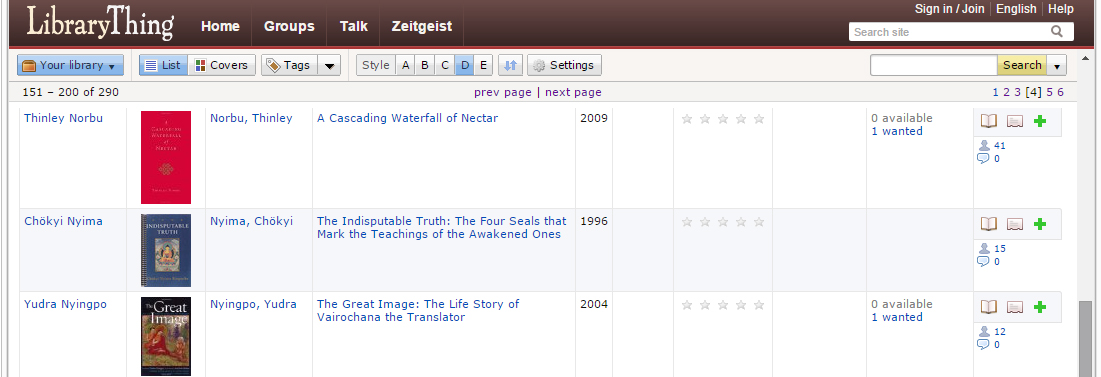Switch to Covers view

(x=222, y=65)
